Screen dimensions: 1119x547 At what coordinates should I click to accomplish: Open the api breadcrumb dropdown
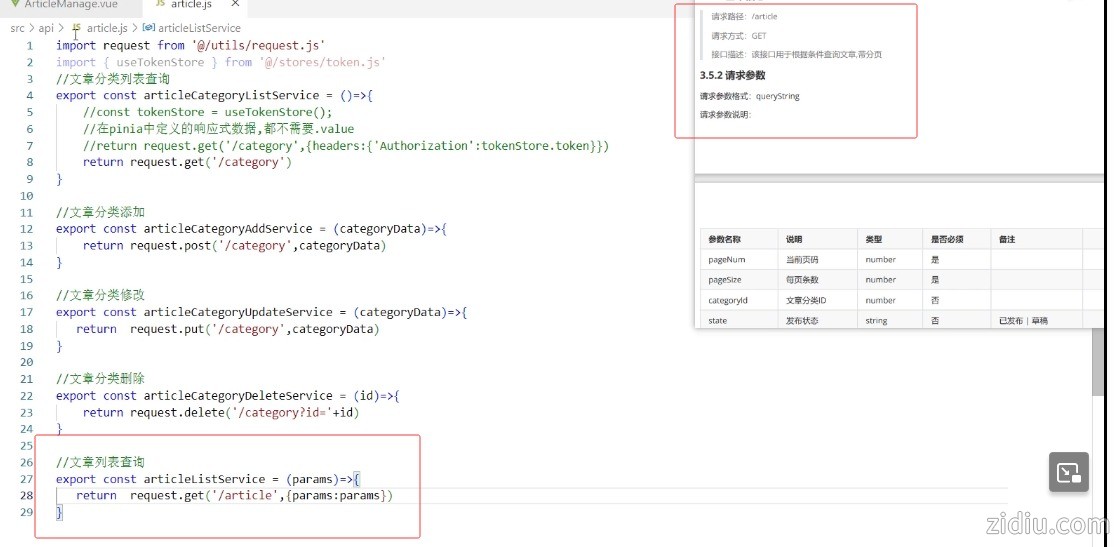46,28
